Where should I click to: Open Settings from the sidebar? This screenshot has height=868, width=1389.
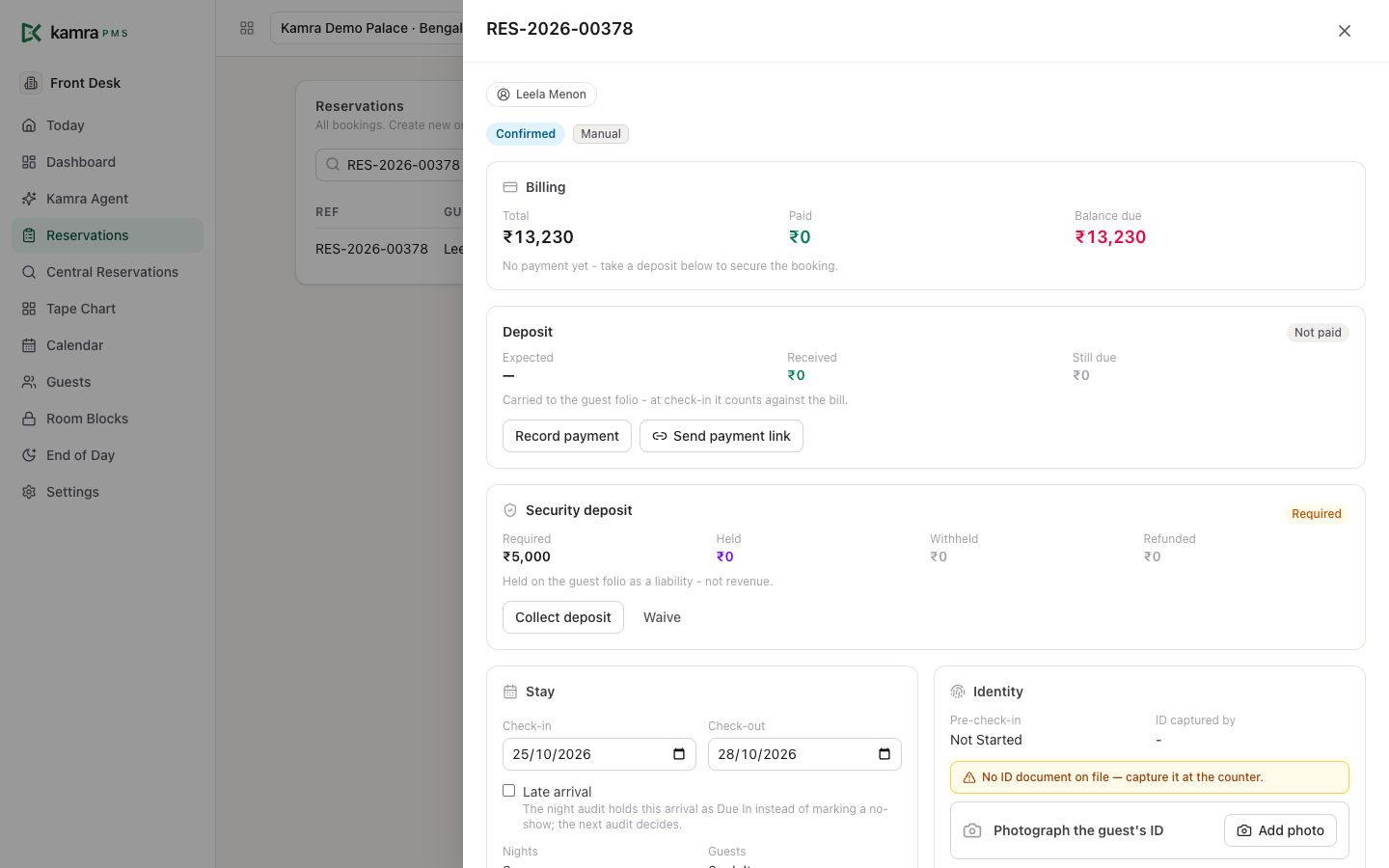pyautogui.click(x=107, y=492)
